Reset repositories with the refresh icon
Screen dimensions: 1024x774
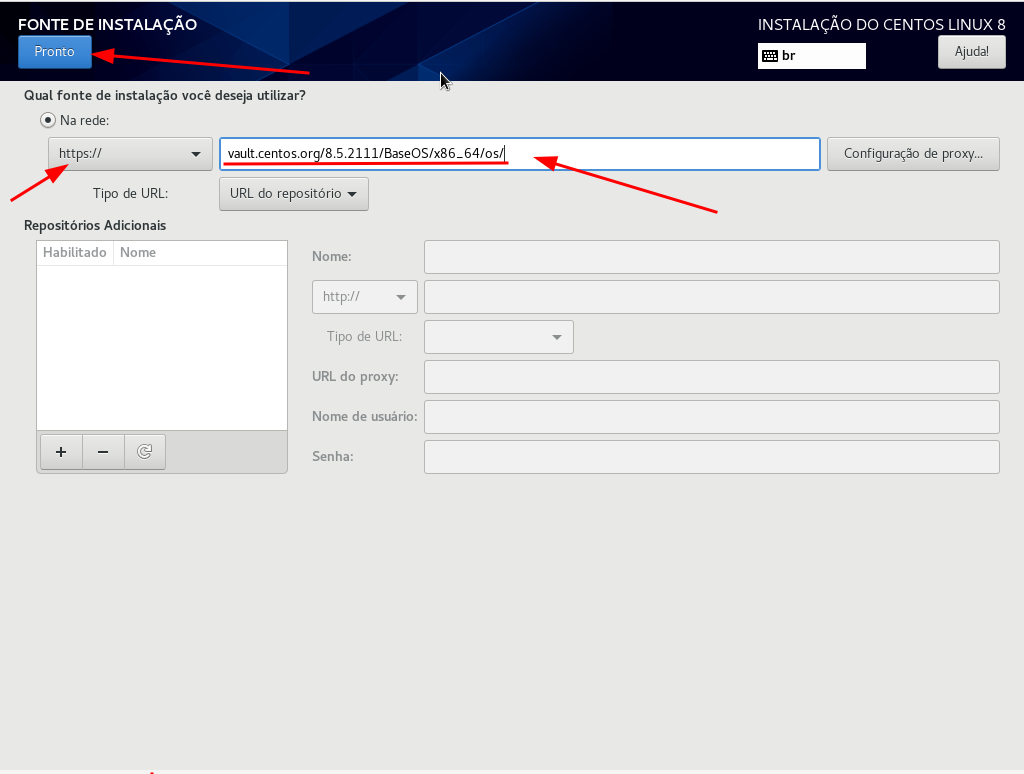point(145,452)
